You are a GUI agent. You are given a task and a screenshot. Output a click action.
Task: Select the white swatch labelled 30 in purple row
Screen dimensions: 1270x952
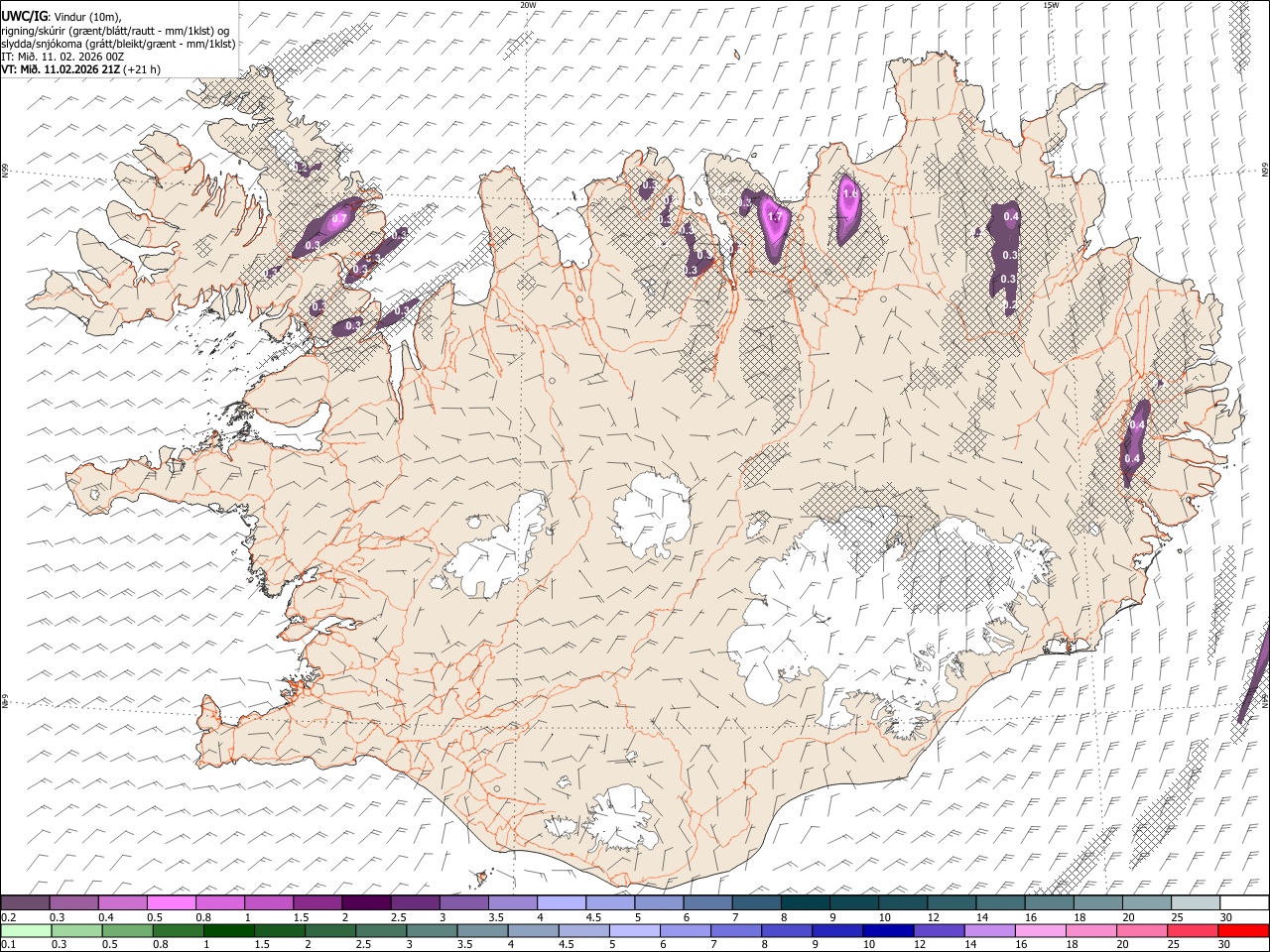coord(1243,903)
